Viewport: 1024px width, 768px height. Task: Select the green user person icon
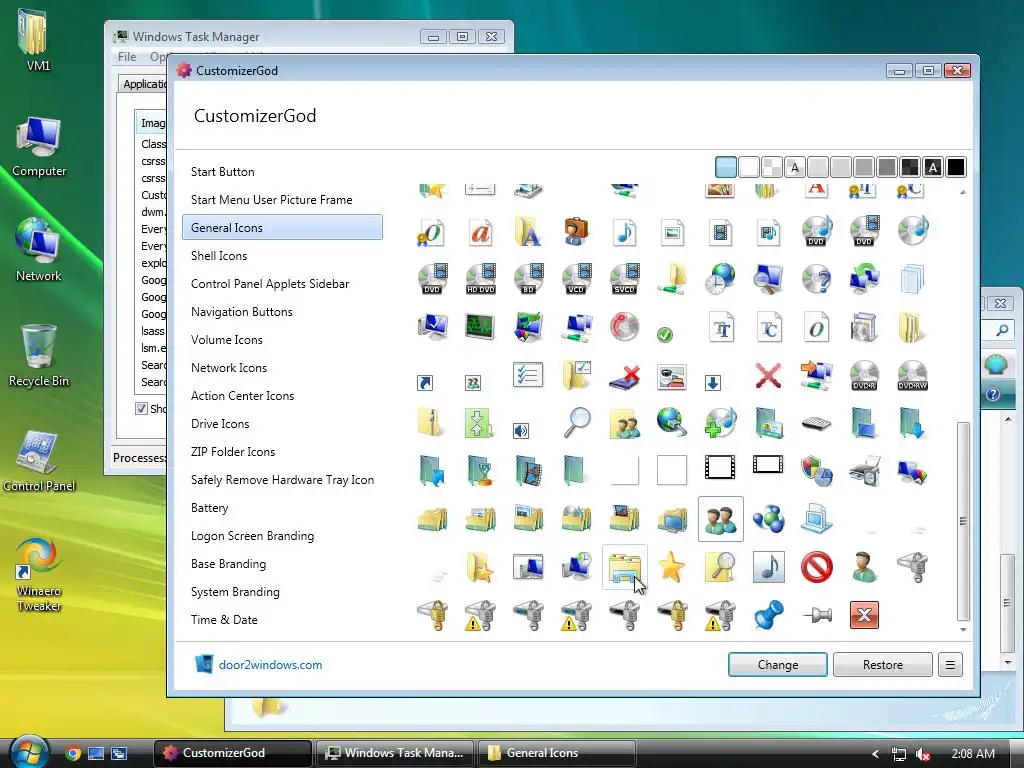(x=865, y=567)
